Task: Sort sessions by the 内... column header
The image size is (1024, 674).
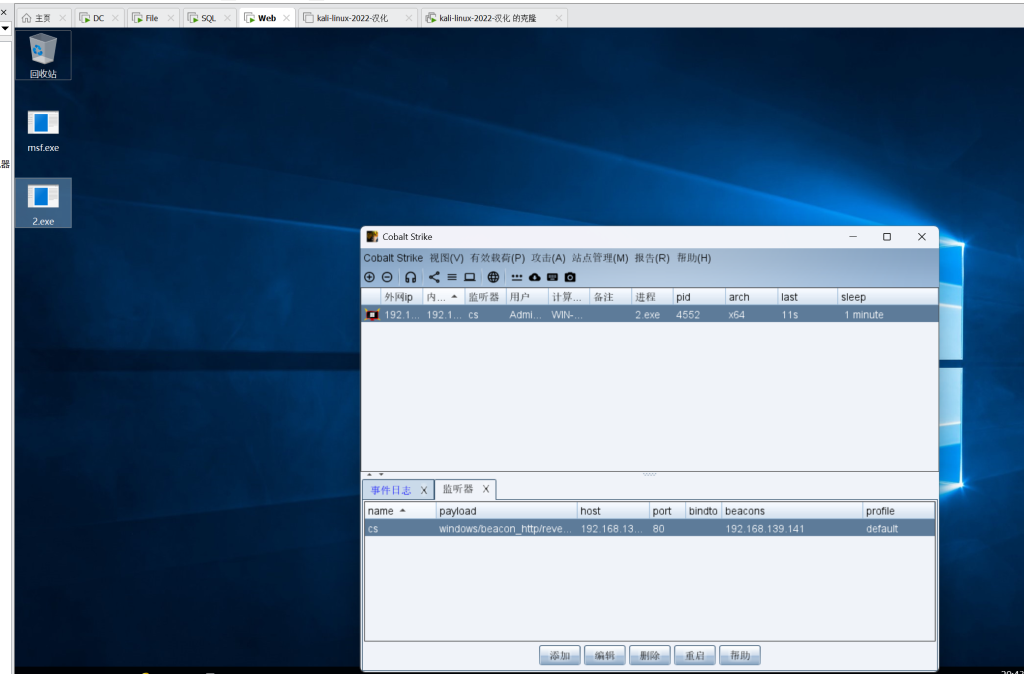Action: pos(443,297)
